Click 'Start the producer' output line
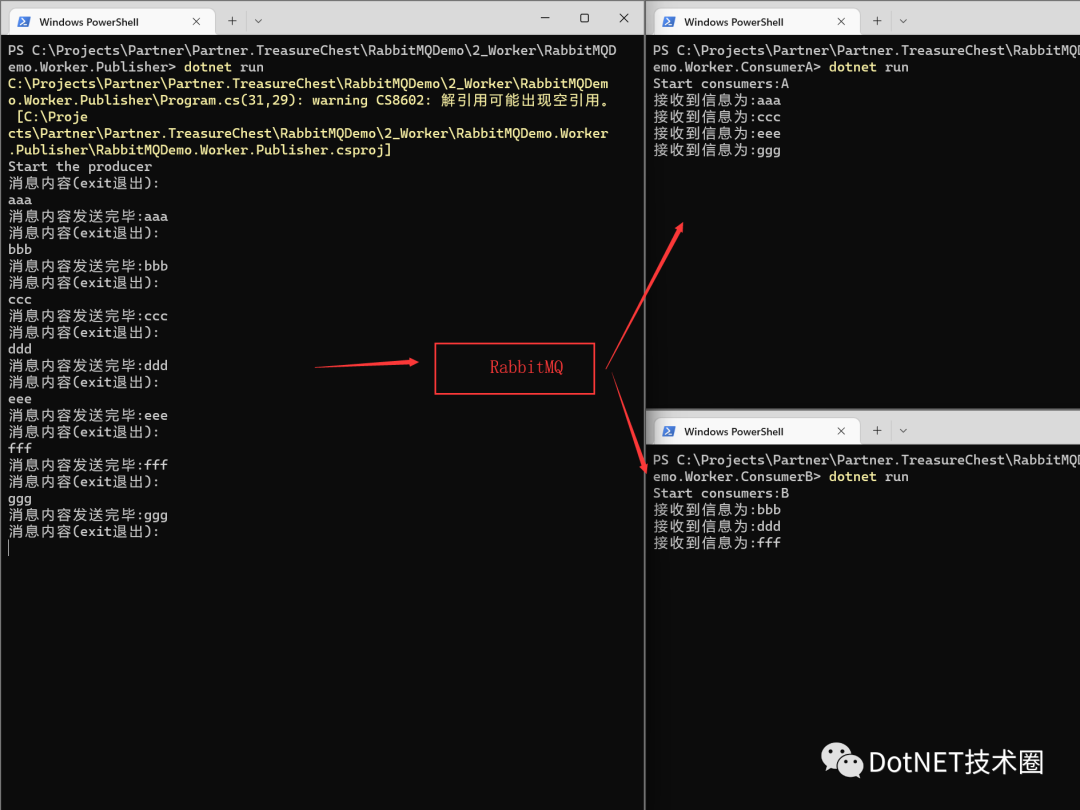Image resolution: width=1080 pixels, height=810 pixels. (80, 167)
